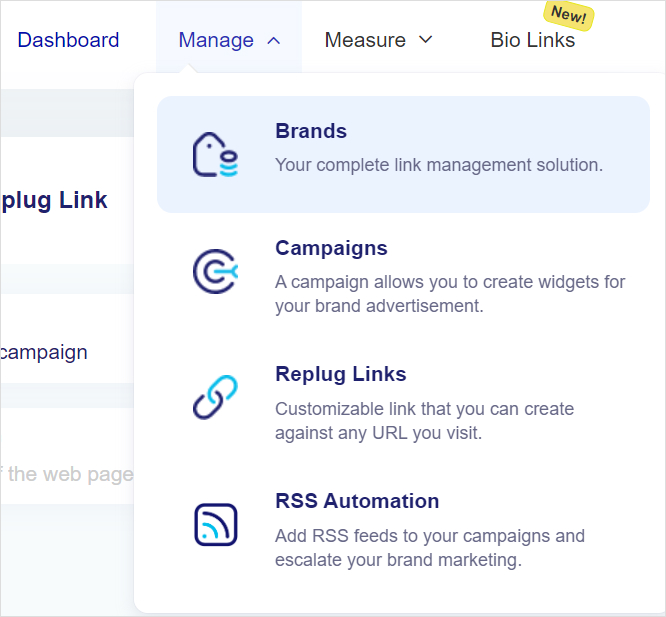
Task: Expand the Measure dropdown menu
Action: coord(378,40)
